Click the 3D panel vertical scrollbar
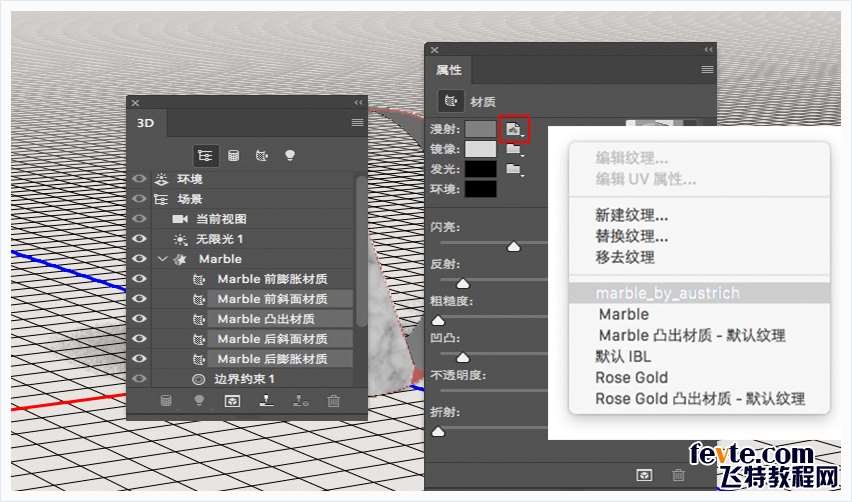The image size is (852, 502). (x=361, y=251)
